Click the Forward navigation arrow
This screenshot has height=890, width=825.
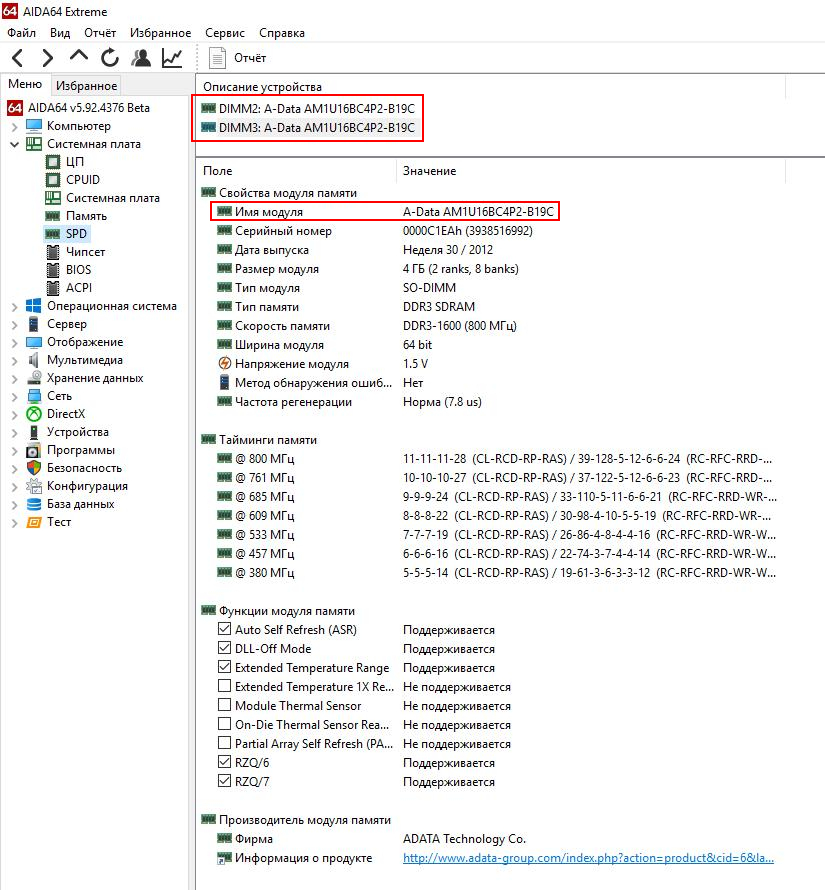coord(48,58)
